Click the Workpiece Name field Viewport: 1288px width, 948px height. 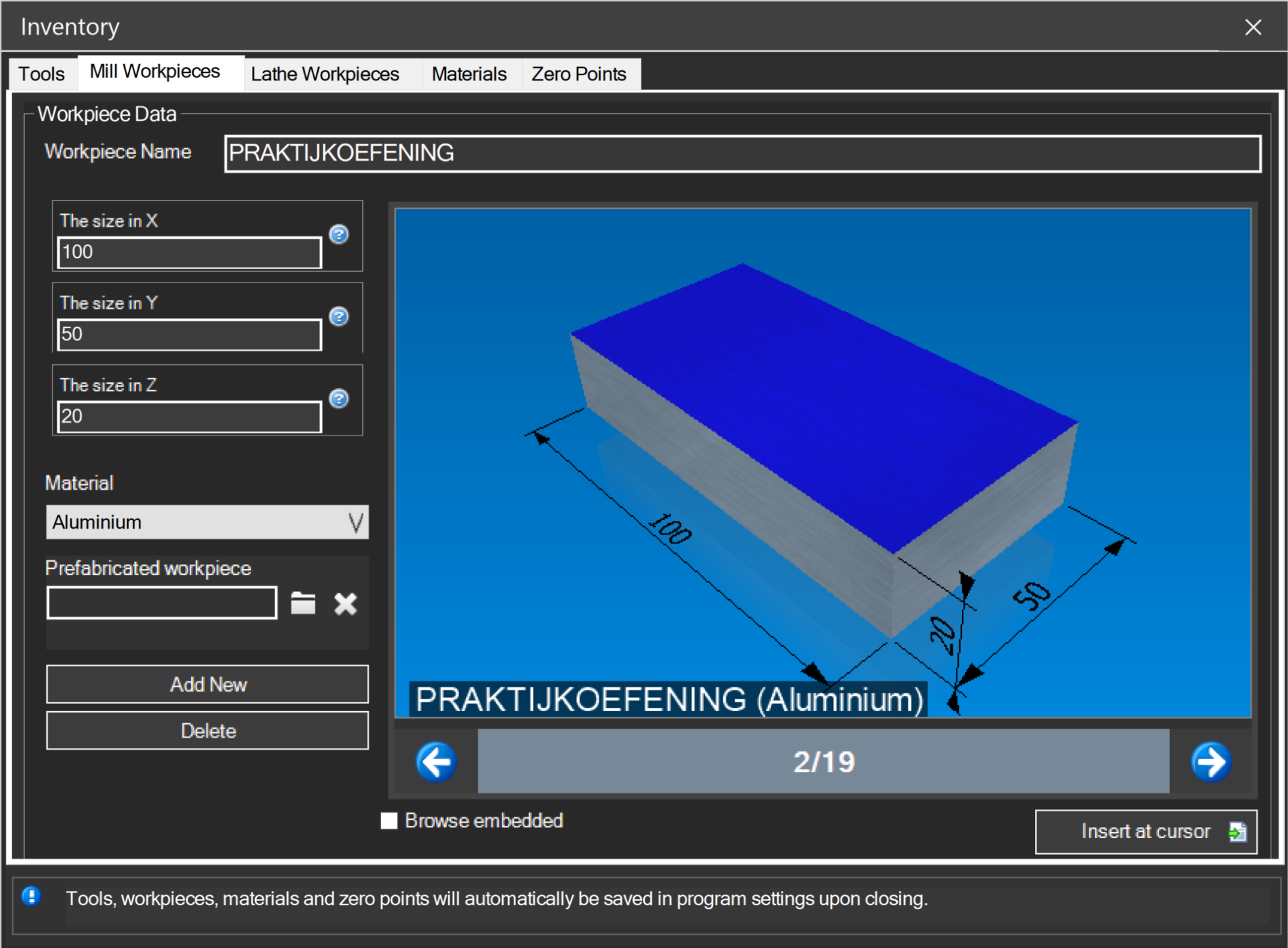pos(743,153)
